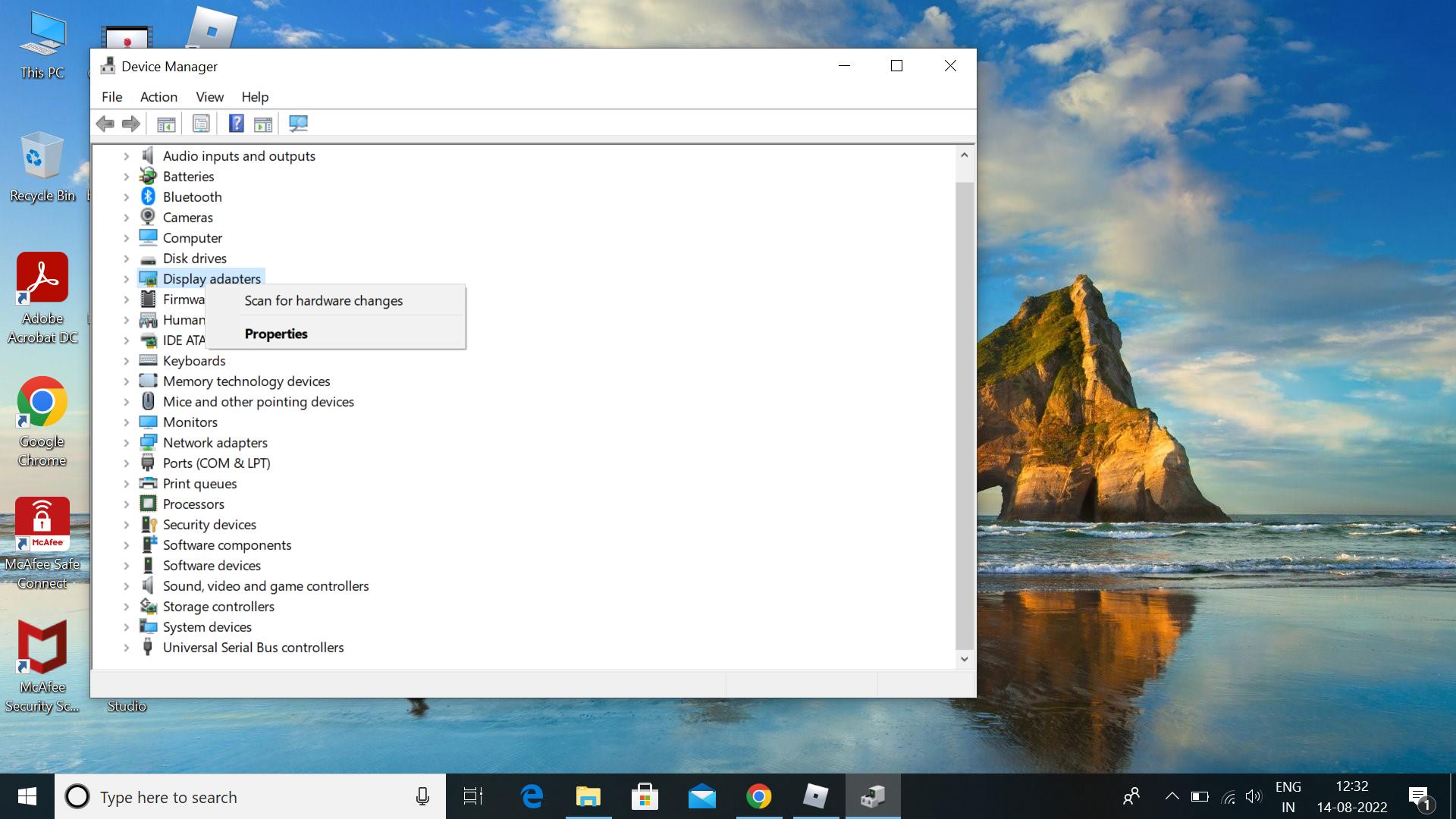This screenshot has height=819, width=1456.
Task: Open the File menu
Action: [x=111, y=96]
